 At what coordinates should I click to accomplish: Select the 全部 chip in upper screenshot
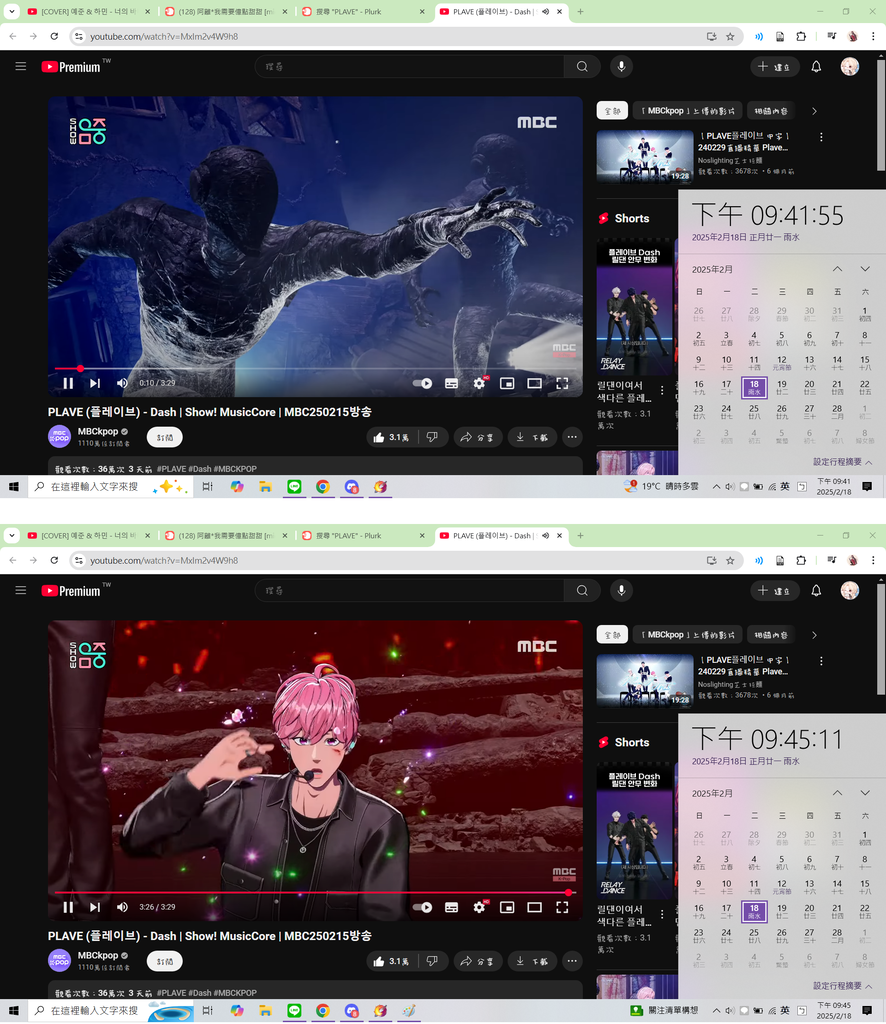pos(612,111)
